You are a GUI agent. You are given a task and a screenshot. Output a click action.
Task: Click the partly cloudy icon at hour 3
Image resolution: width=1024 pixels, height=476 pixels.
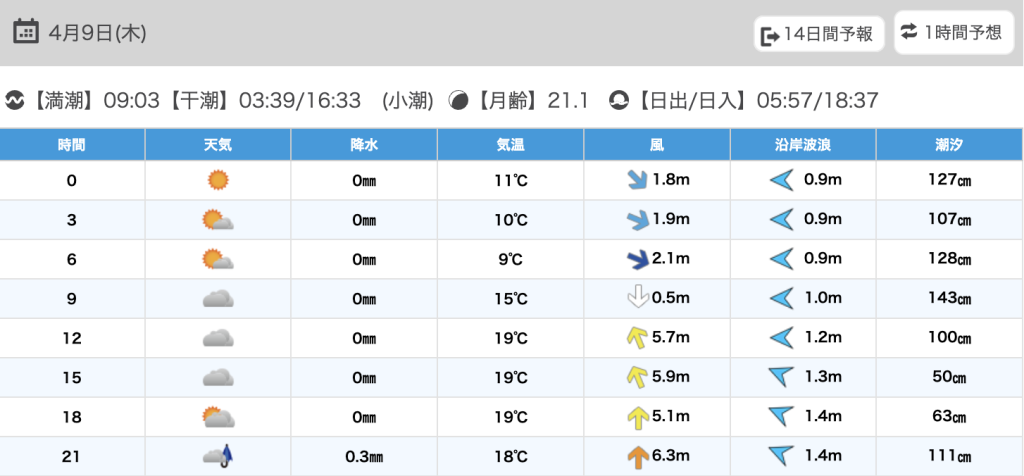click(x=217, y=220)
